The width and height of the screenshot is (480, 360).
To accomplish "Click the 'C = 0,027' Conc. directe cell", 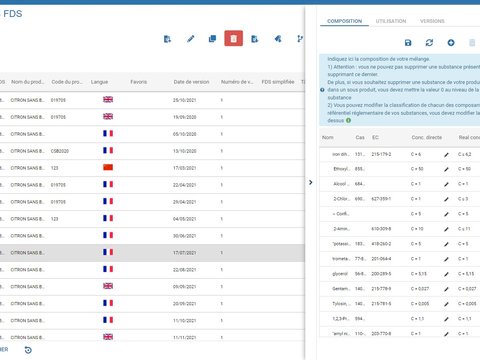I will click(x=420, y=289).
